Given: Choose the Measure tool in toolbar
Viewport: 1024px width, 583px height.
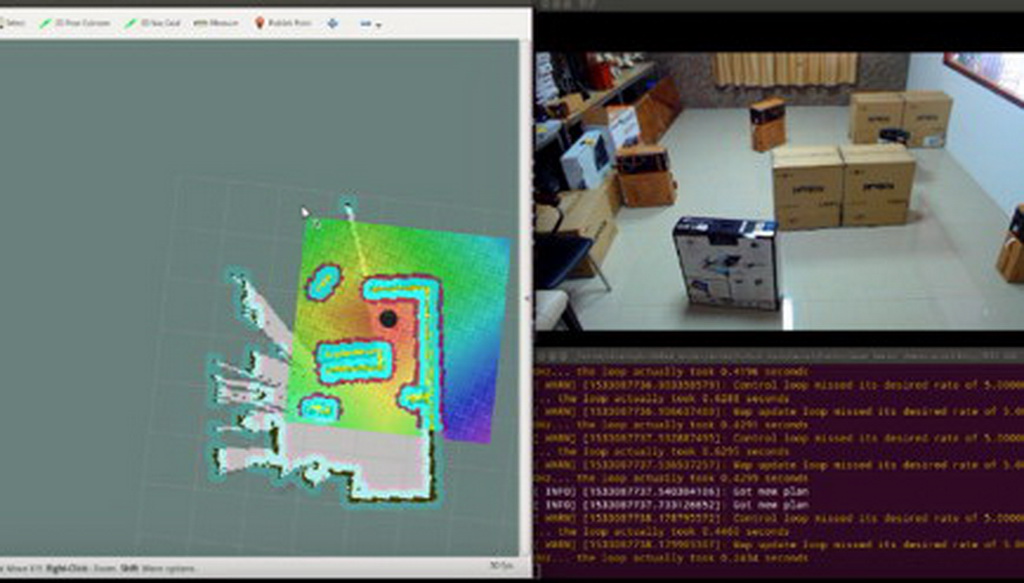Looking at the screenshot, I should (x=216, y=22).
